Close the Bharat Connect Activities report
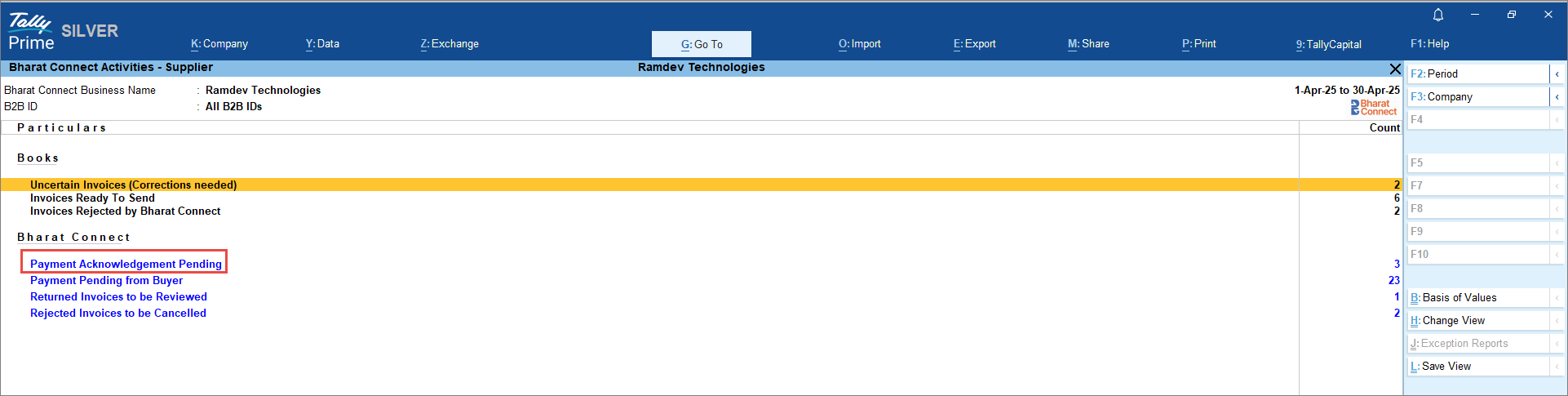1568x396 pixels. click(x=1394, y=69)
